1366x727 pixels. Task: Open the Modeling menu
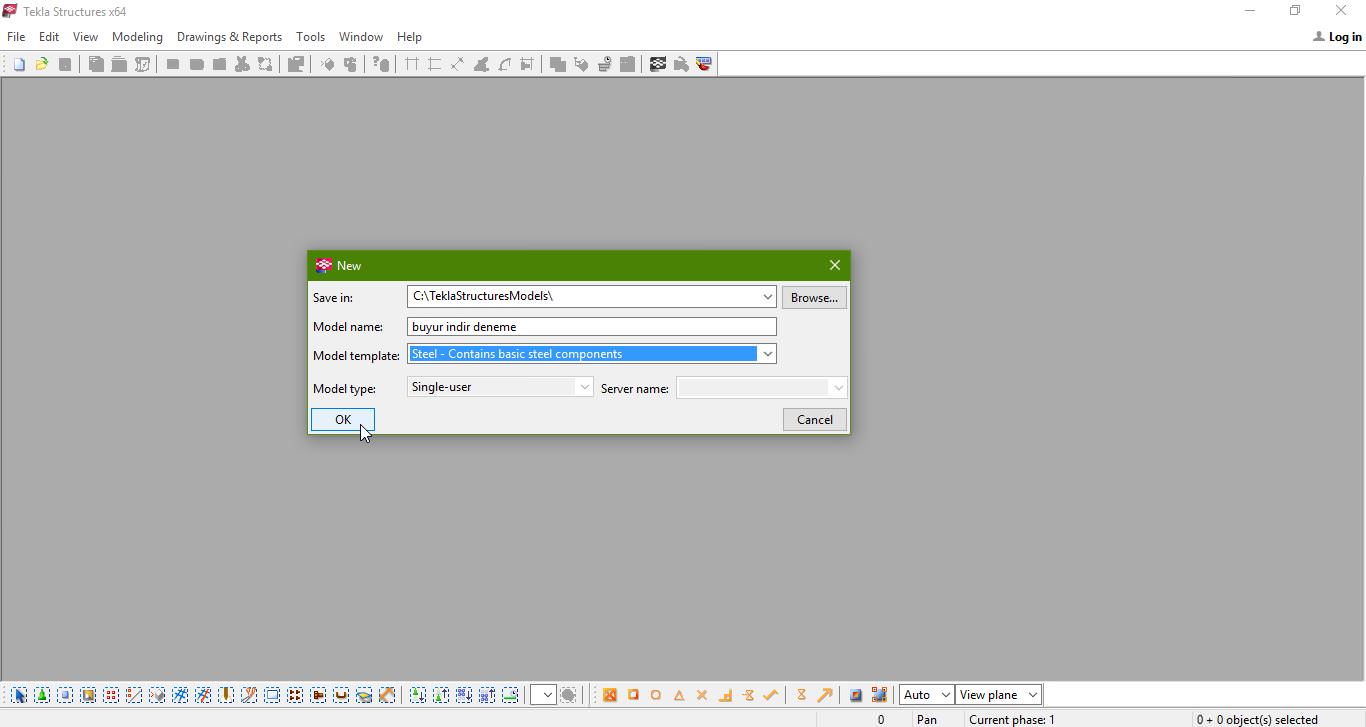click(x=137, y=37)
